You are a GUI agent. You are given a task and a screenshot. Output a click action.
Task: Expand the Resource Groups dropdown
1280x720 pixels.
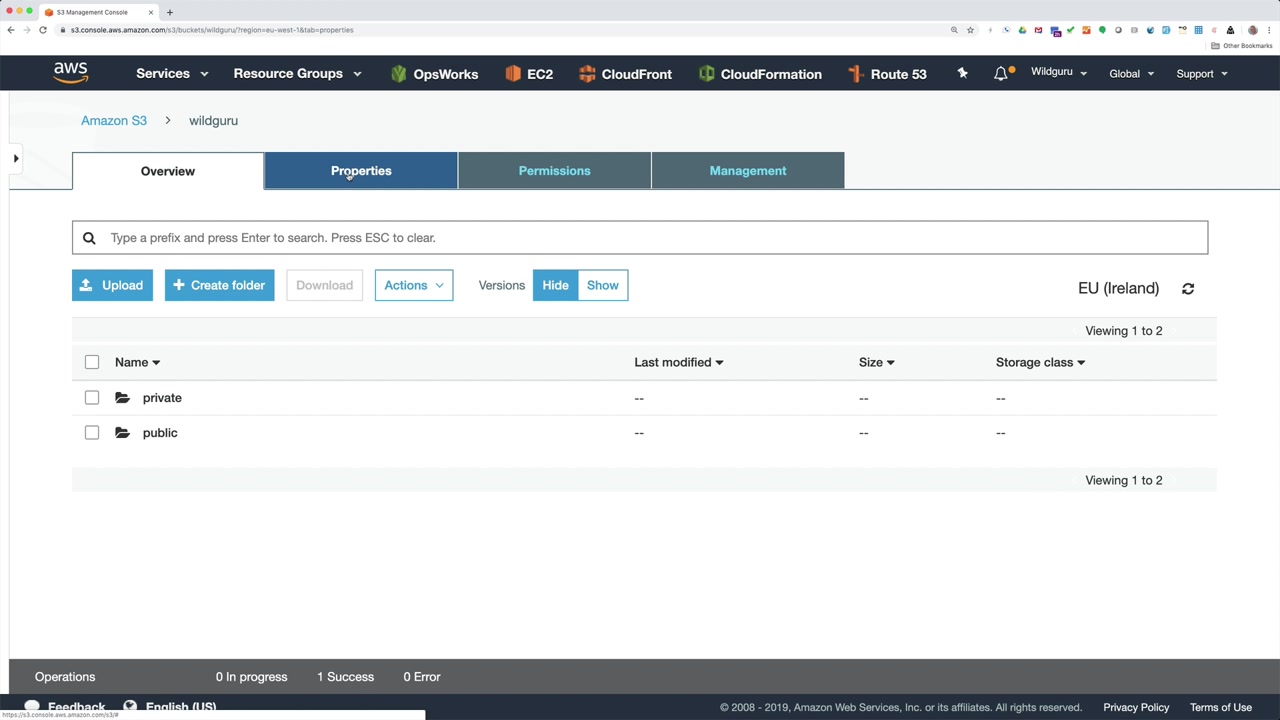click(x=297, y=73)
